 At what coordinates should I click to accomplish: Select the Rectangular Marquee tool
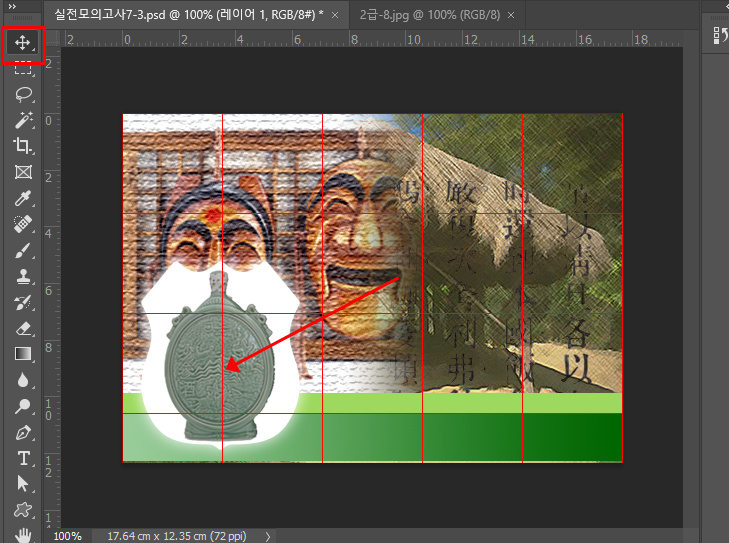click(22, 70)
